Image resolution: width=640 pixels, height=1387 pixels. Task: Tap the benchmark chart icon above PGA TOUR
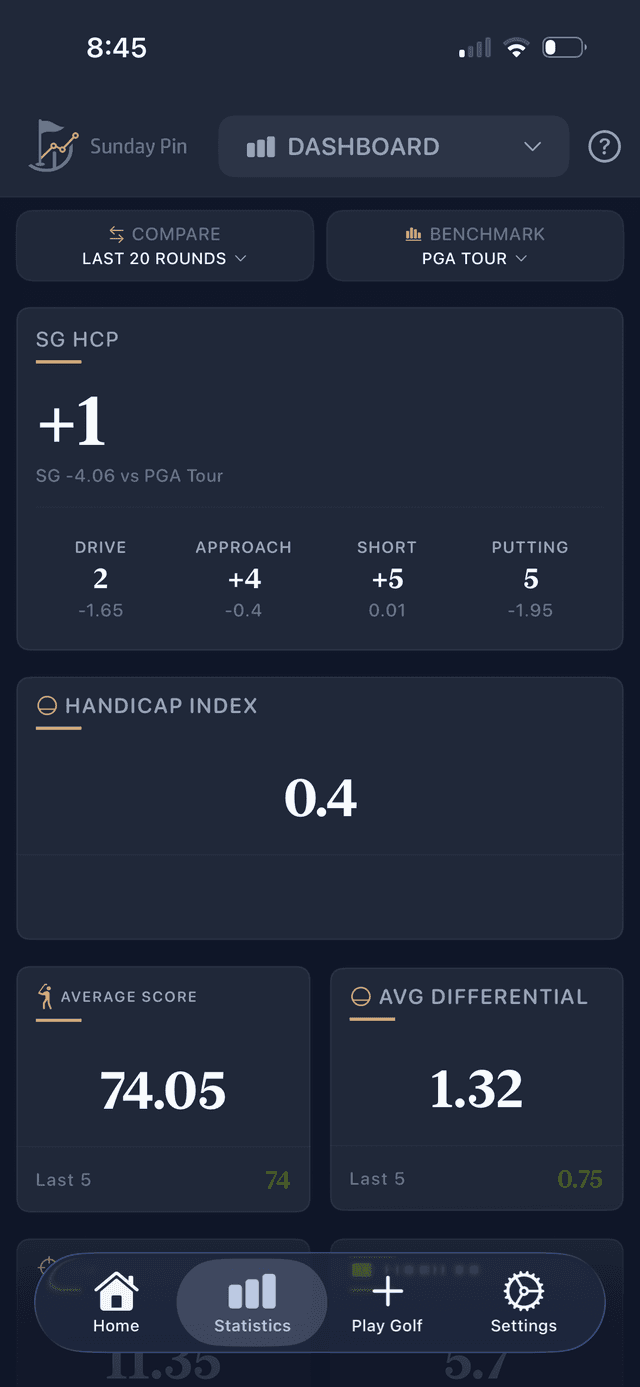tap(412, 233)
